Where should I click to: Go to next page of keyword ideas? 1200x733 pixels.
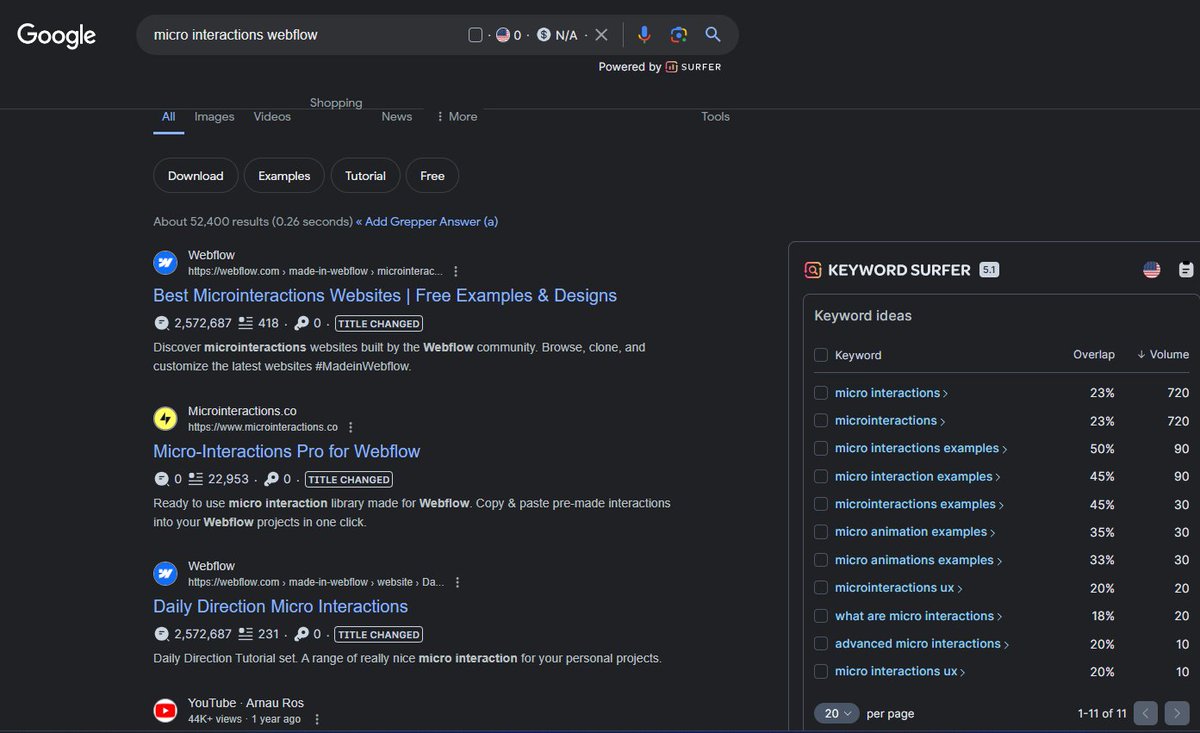tap(1177, 713)
